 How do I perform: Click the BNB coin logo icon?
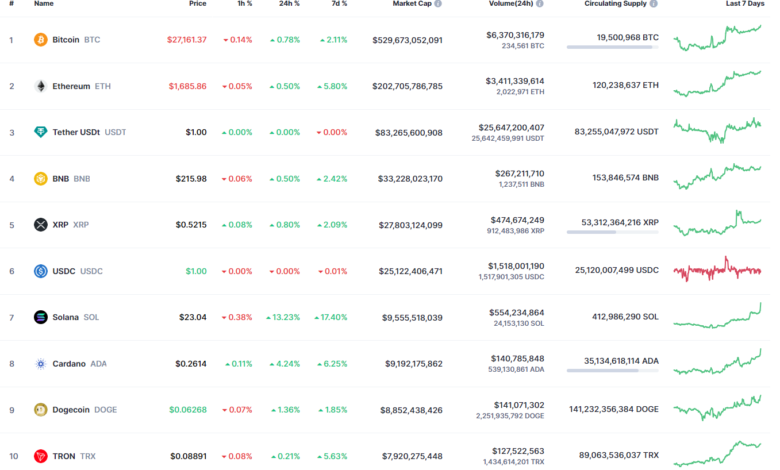coord(41,179)
